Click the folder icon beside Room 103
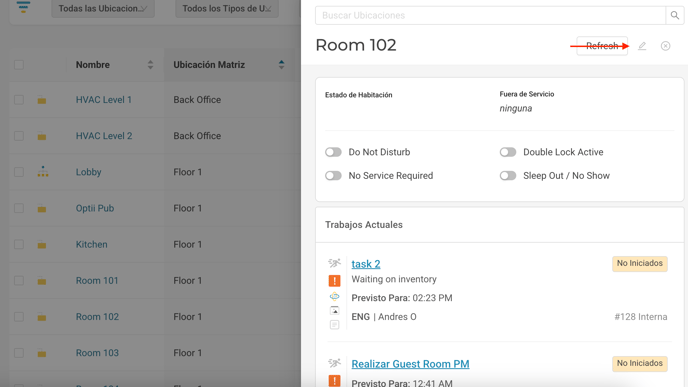688x387 pixels. [x=42, y=354]
